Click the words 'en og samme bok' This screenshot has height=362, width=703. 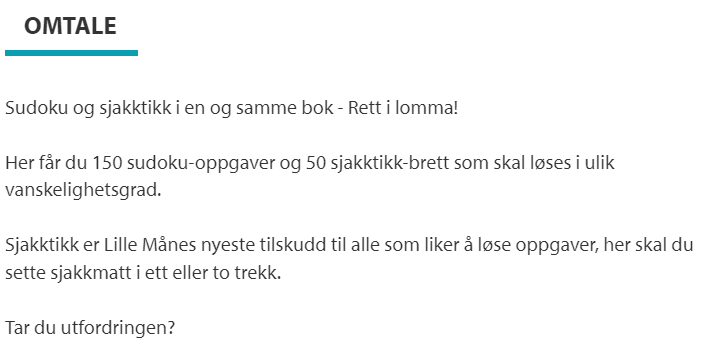point(259,109)
